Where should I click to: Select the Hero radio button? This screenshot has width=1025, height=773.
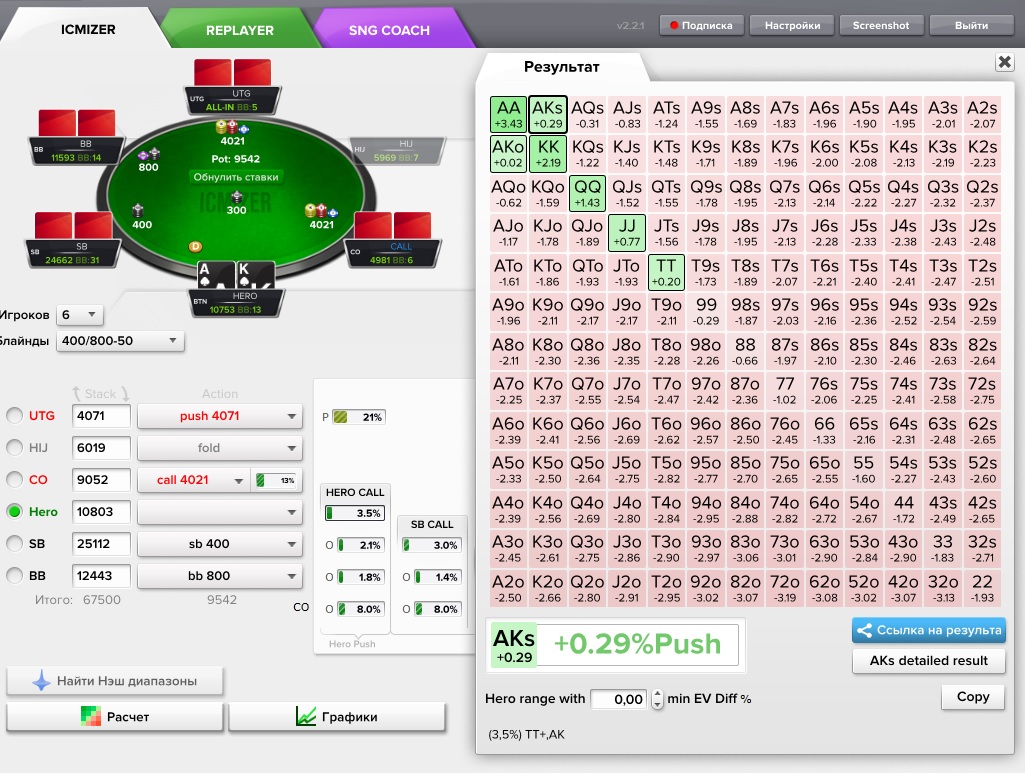coord(14,512)
